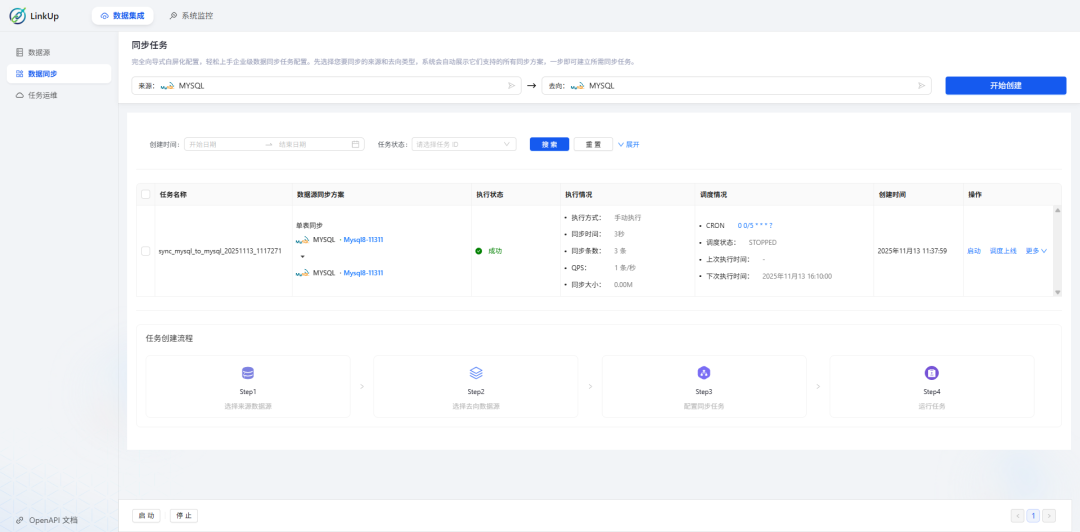The image size is (1080, 532).
Task: Open the 数据集成 tab
Action: 123,15
